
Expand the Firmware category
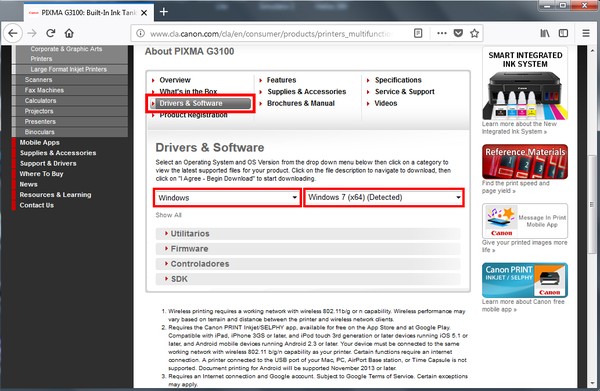[308, 249]
